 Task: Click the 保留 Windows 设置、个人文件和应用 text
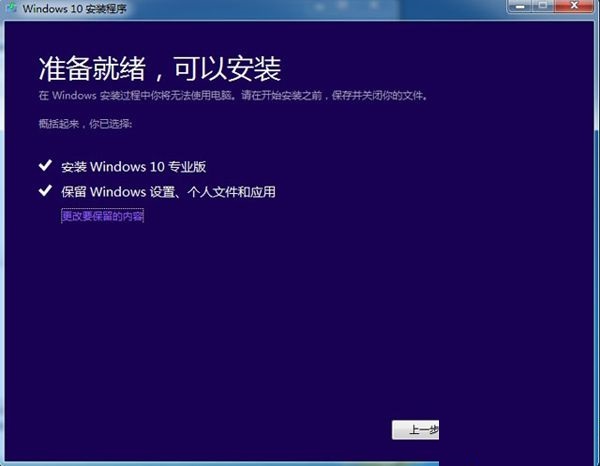[x=168, y=192]
